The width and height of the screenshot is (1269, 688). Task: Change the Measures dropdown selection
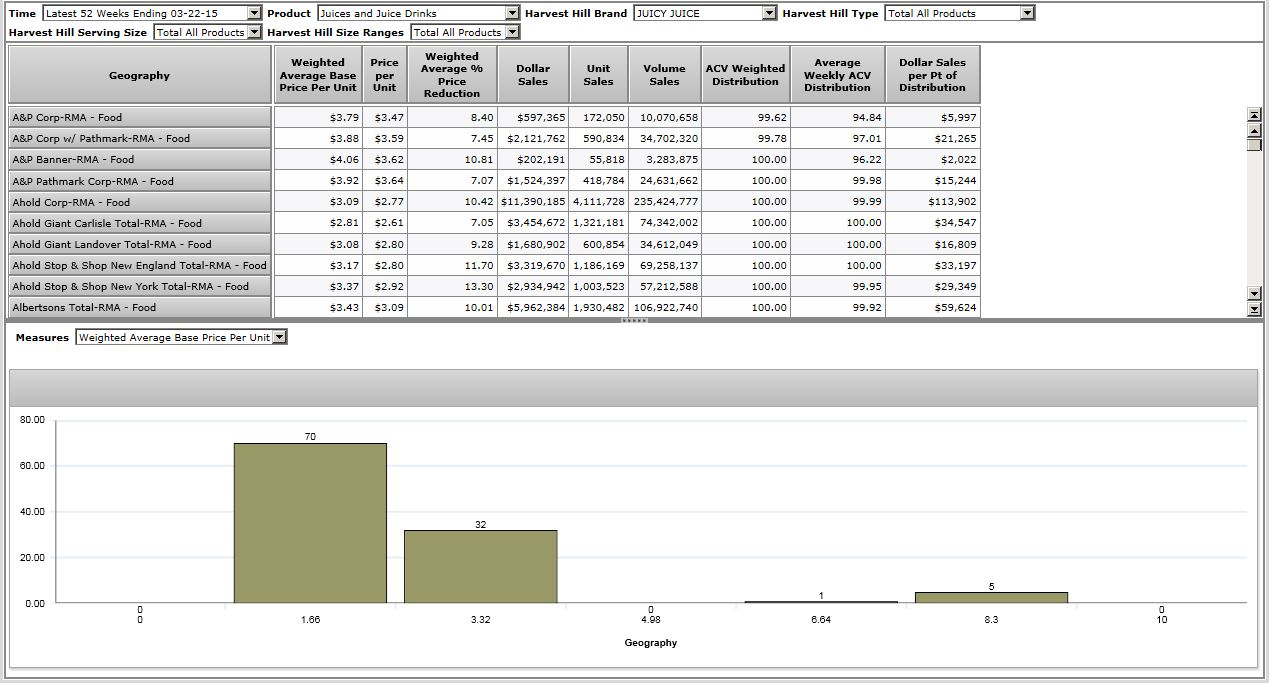pos(280,337)
